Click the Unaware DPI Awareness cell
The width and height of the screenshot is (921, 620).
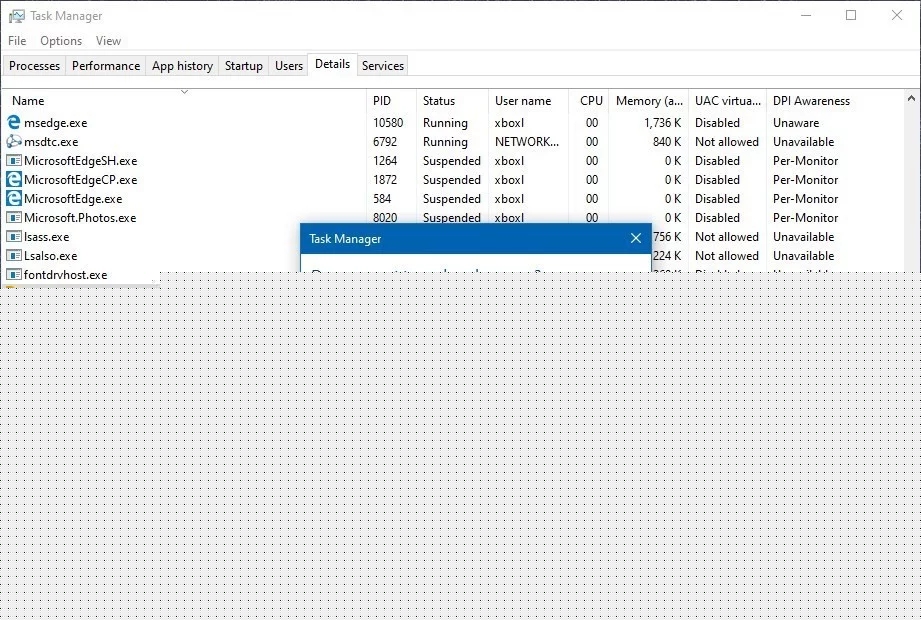pyautogui.click(x=796, y=123)
